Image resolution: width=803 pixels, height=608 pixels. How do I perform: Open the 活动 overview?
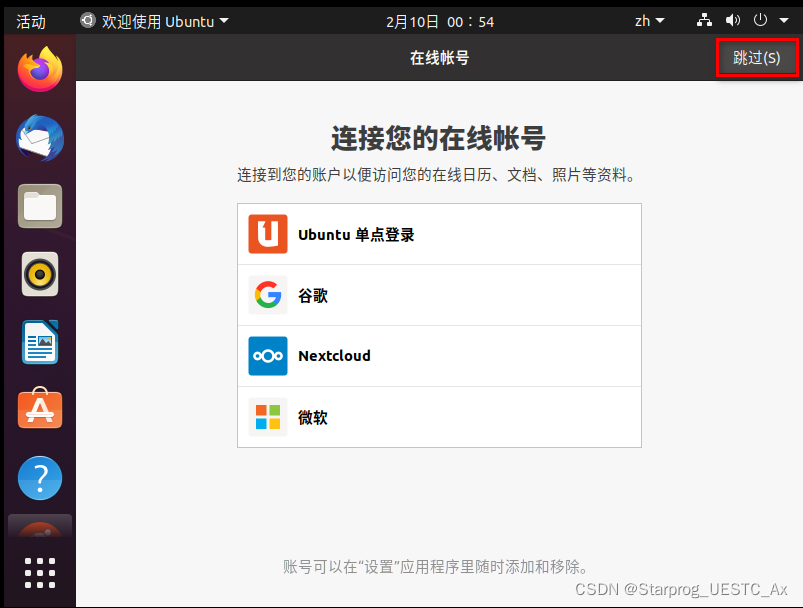33,20
